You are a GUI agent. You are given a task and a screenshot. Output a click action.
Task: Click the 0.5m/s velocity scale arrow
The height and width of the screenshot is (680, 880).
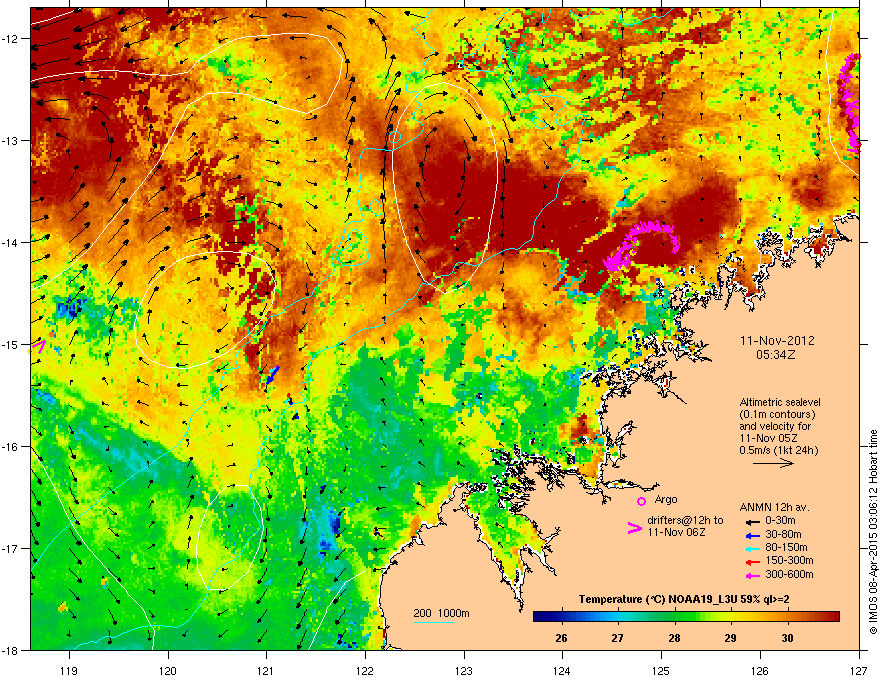click(x=773, y=463)
